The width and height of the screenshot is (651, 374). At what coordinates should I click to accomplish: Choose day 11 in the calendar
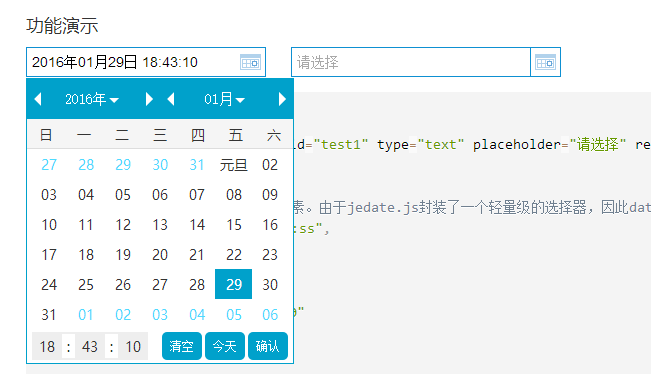[x=86, y=225]
